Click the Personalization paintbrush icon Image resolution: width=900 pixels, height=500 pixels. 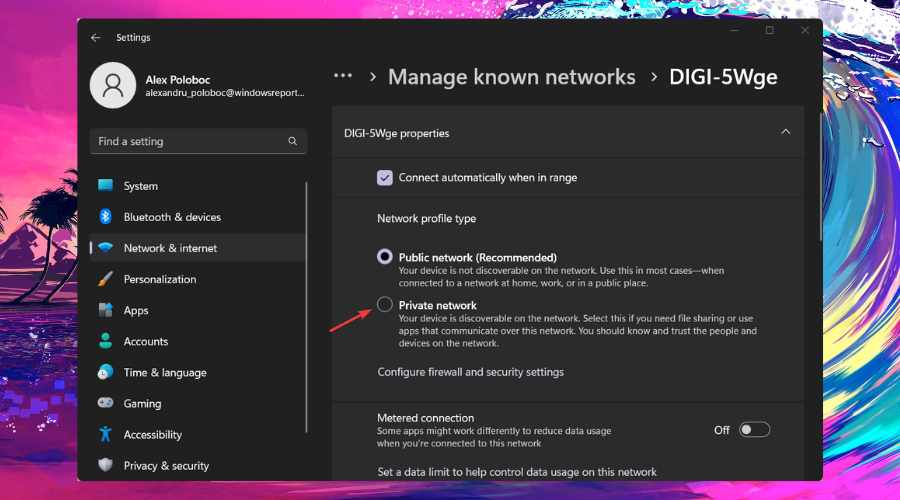[x=105, y=279]
